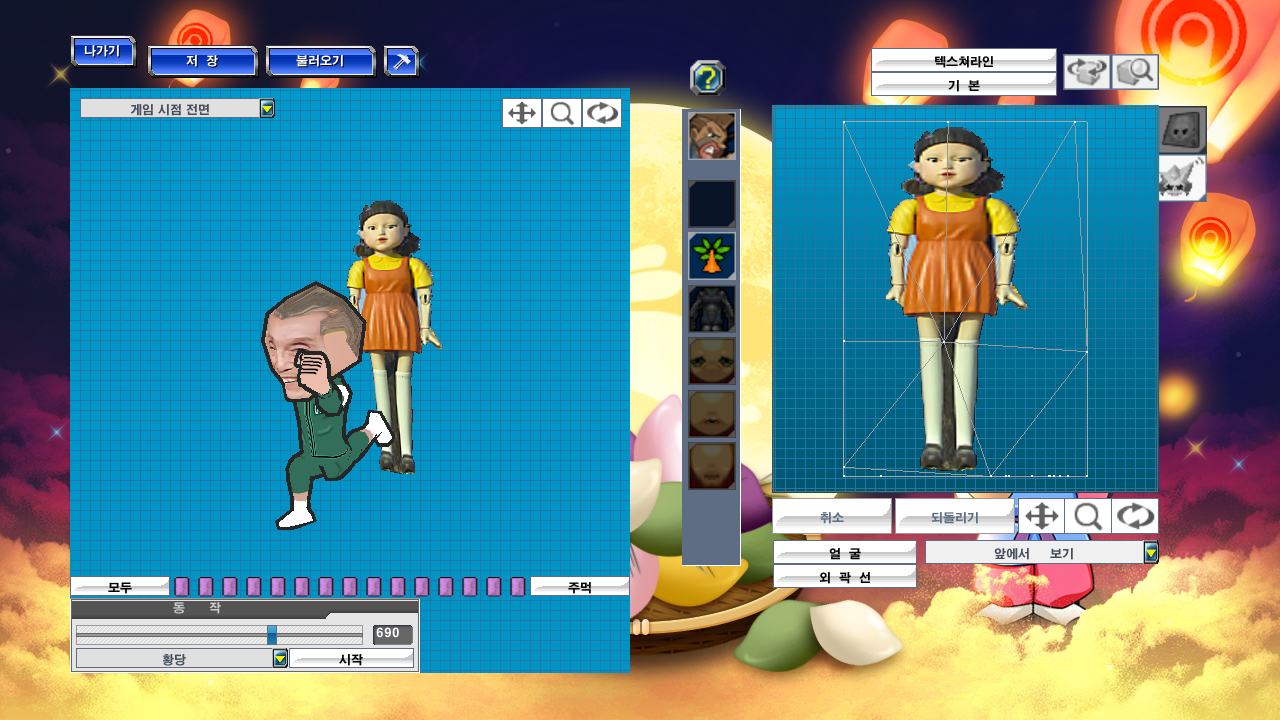This screenshot has width=1280, height=720.
Task: Select the empty dark thumbnail slot
Action: (711, 204)
